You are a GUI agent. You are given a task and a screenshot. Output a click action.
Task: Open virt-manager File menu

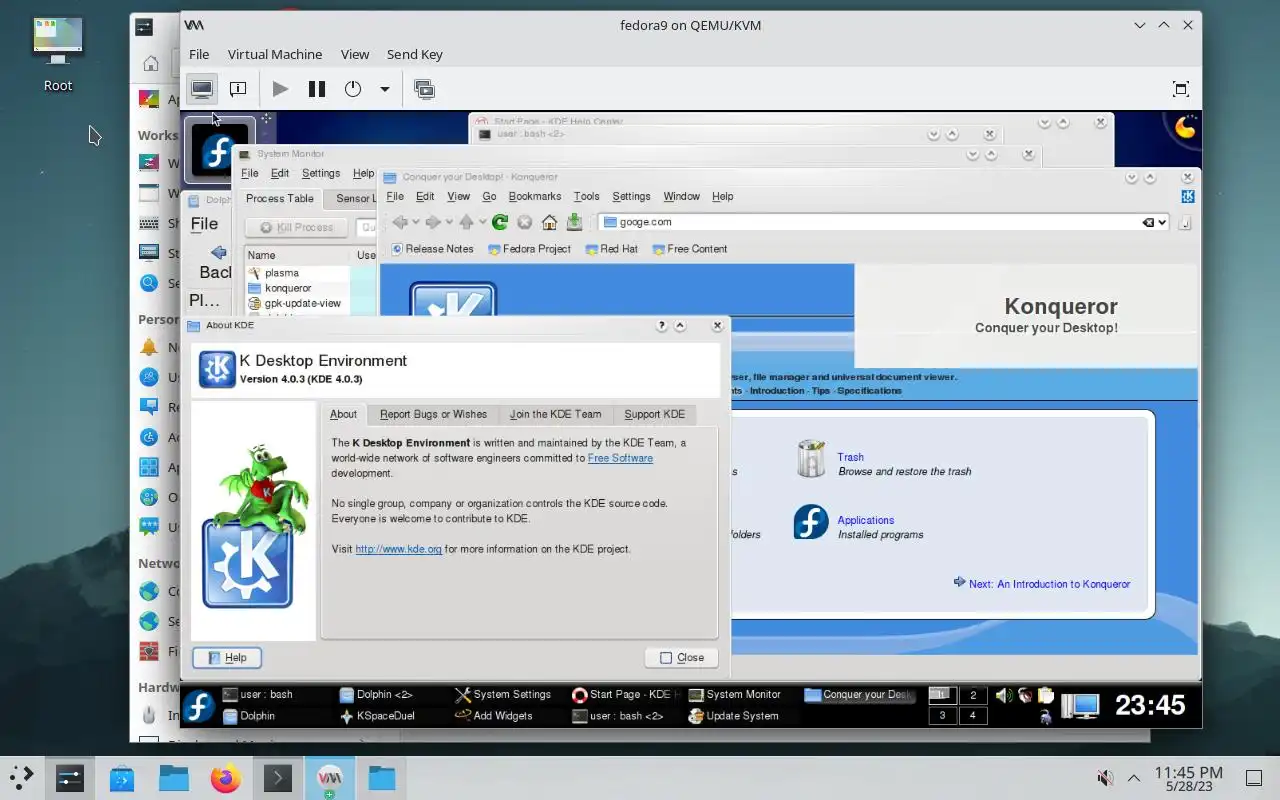(199, 54)
